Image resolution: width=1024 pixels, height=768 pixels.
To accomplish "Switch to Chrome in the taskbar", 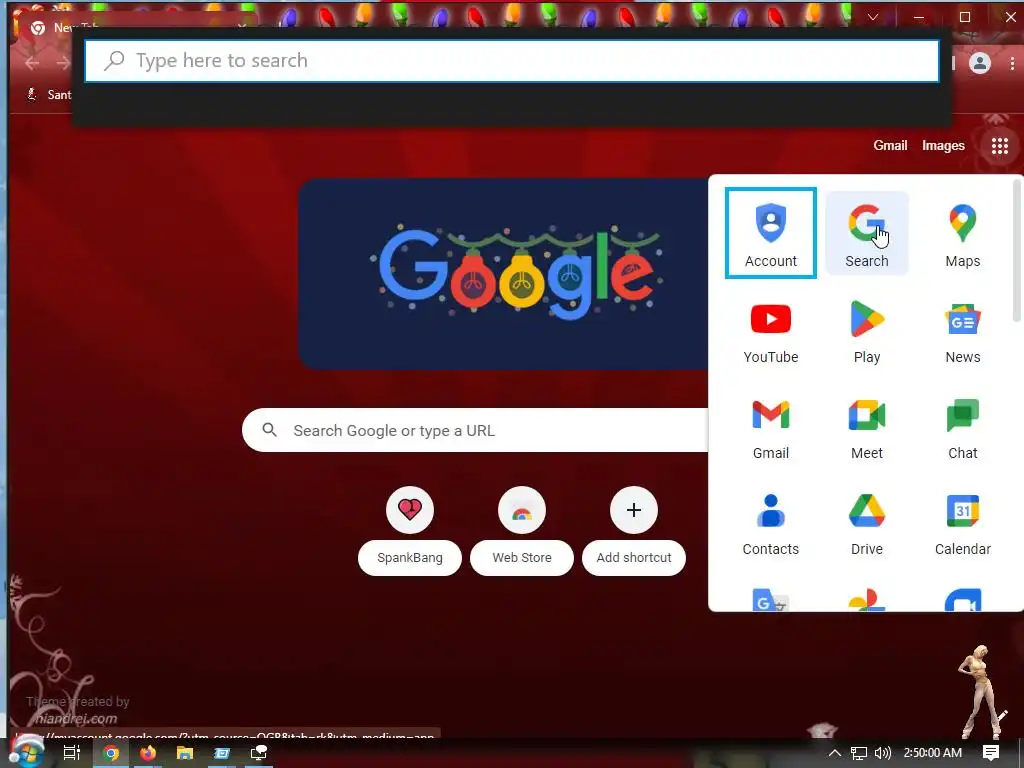I will (111, 753).
